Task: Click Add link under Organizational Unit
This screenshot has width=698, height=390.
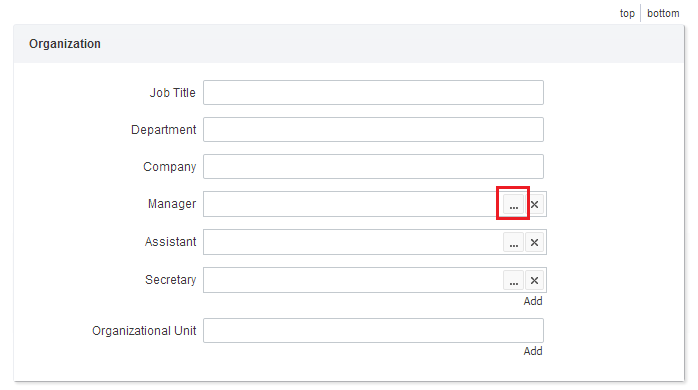Action: 533,351
